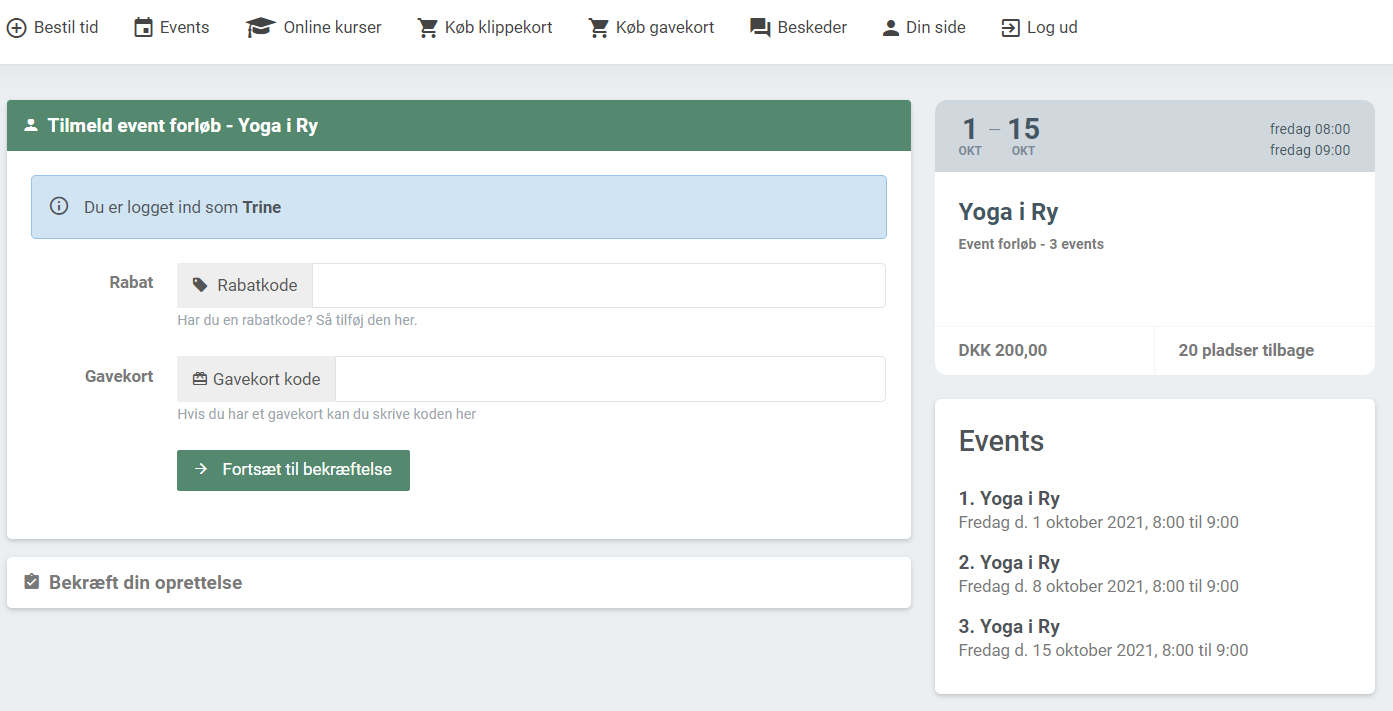The width and height of the screenshot is (1393, 711).
Task: Click the plus icon beside Bestil tid
Action: tap(16, 28)
